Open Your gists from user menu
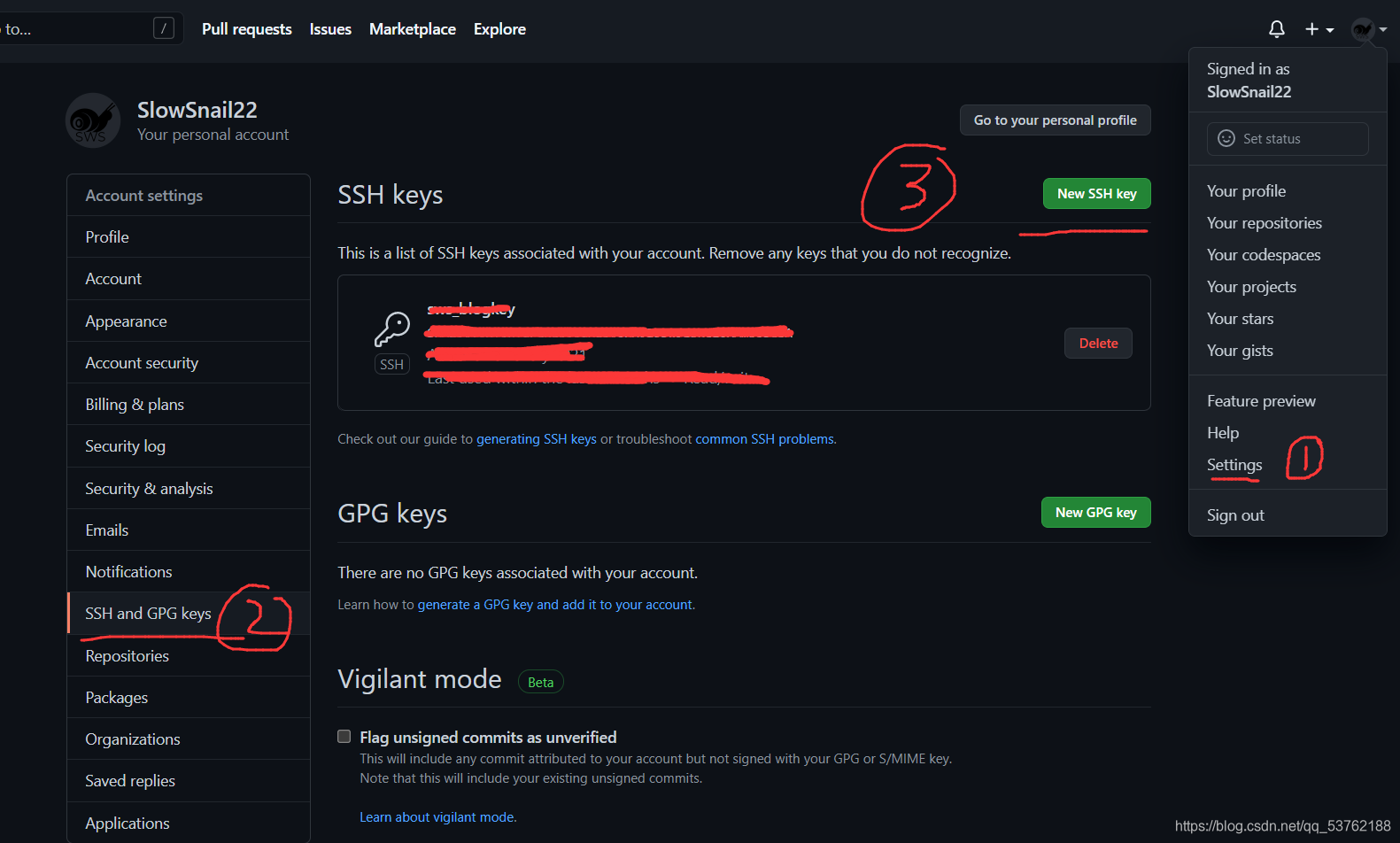1400x843 pixels. 1288,351
